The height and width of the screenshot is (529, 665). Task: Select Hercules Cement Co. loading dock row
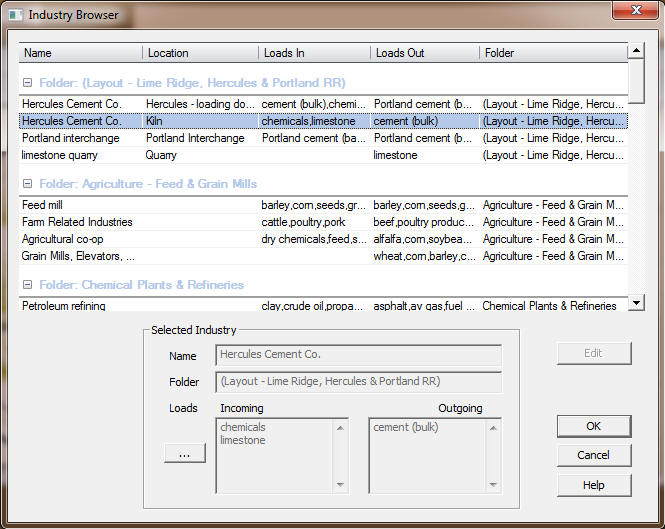point(323,104)
